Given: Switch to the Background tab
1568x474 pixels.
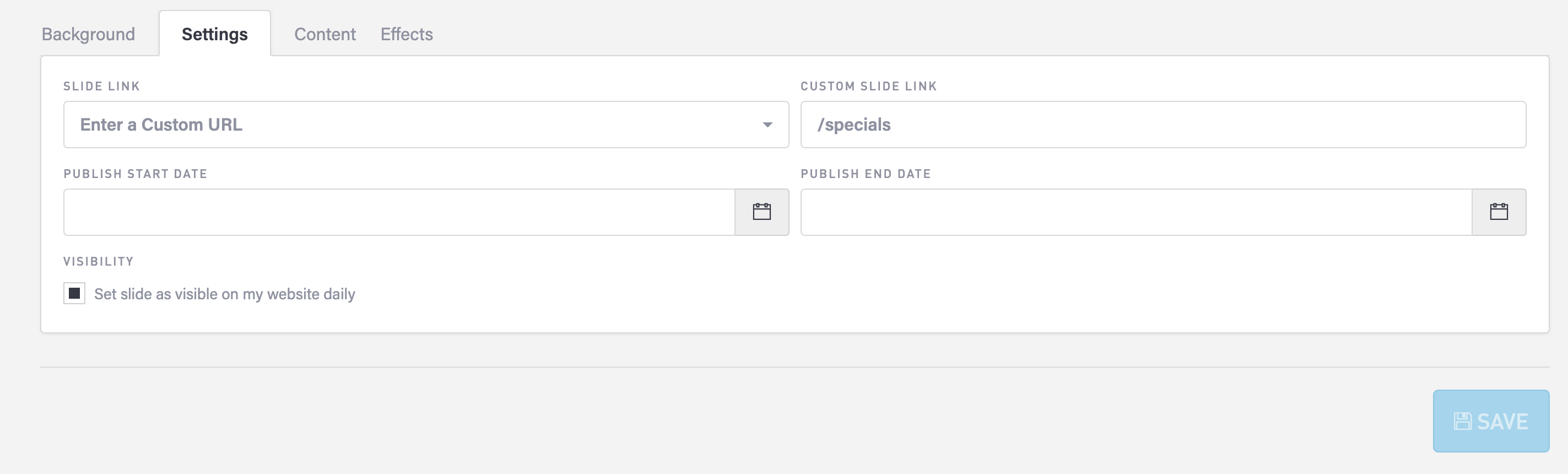Looking at the screenshot, I should [x=88, y=34].
